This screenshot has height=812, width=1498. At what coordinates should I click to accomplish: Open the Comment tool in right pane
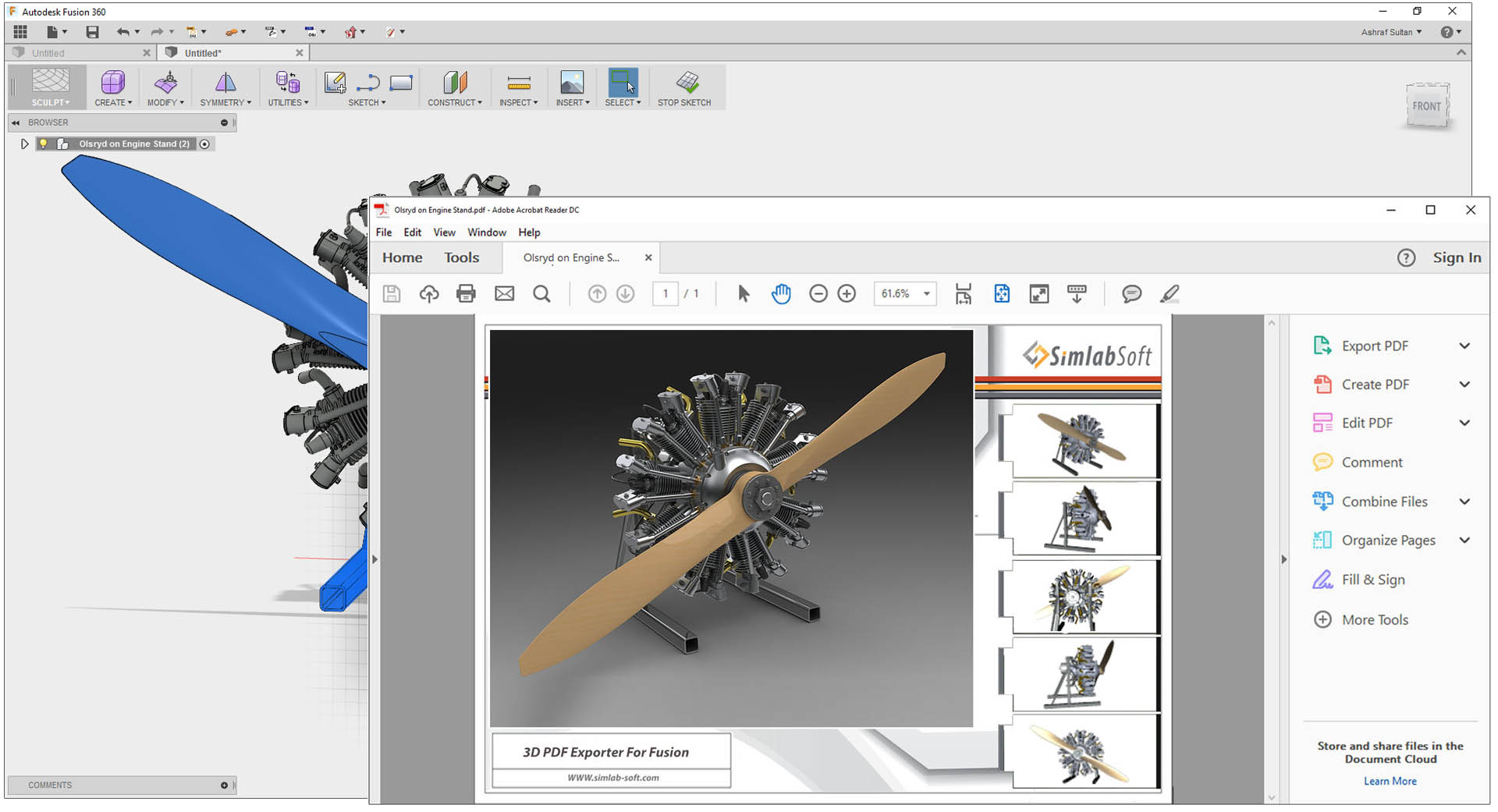pyautogui.click(x=1358, y=462)
